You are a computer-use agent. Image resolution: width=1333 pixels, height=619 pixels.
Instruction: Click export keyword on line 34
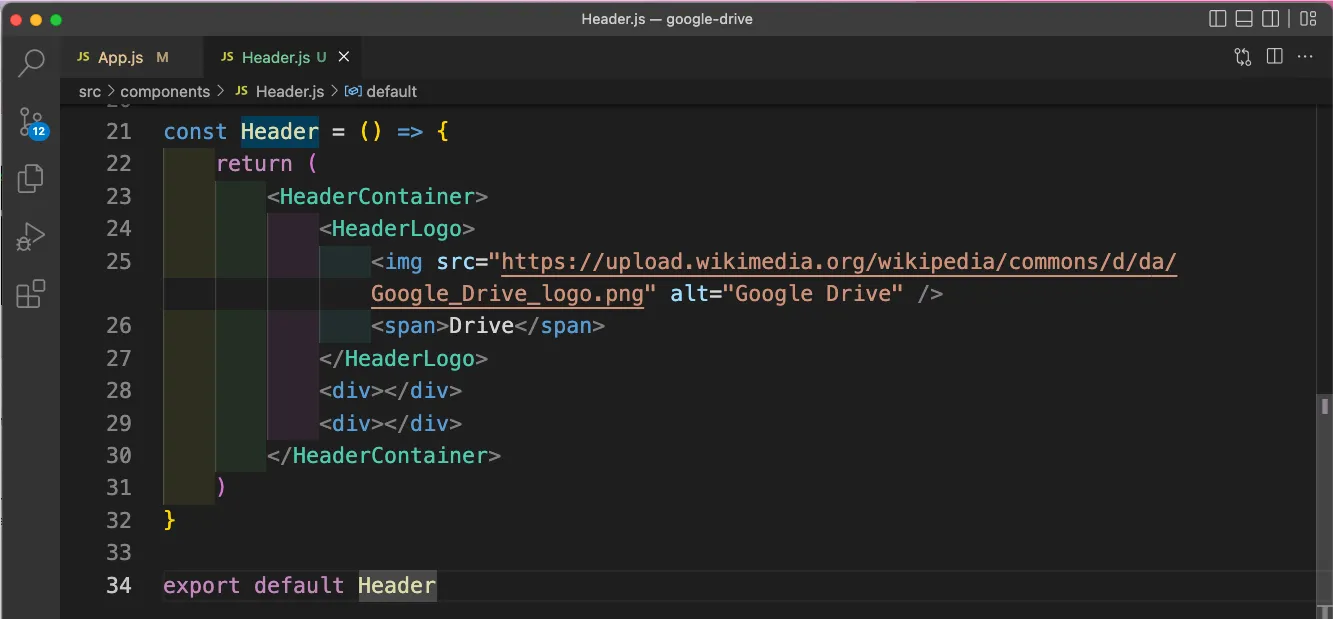pos(202,585)
